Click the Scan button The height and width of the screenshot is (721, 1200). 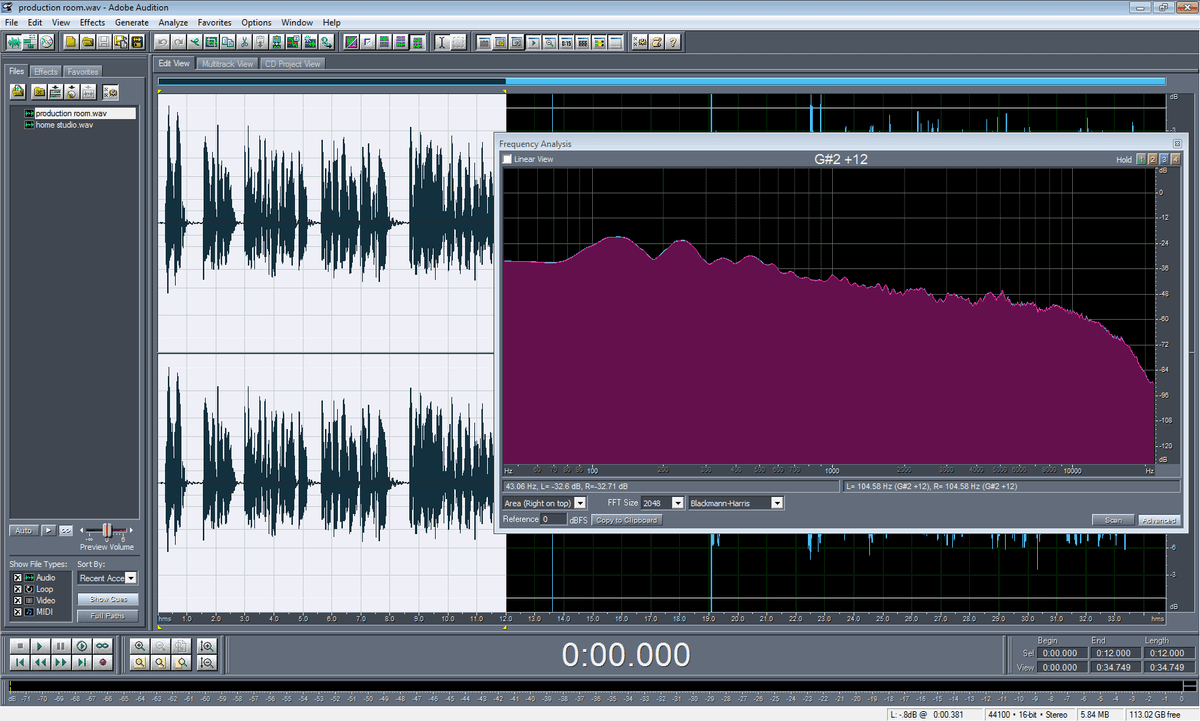point(1113,520)
